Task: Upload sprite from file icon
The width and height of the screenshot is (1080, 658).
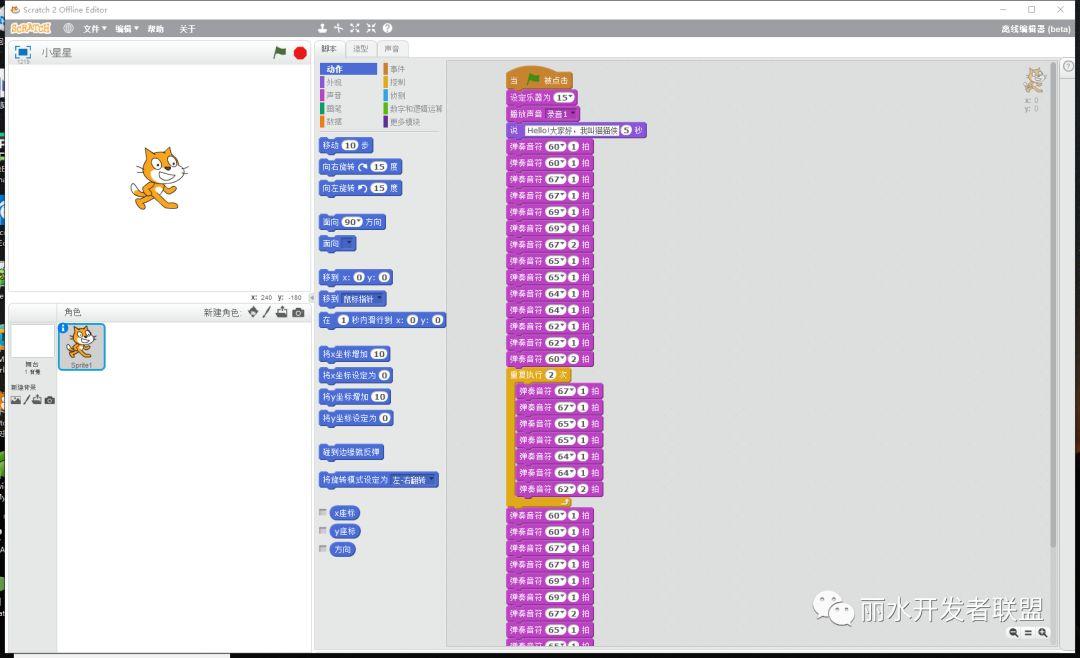Action: [x=282, y=312]
